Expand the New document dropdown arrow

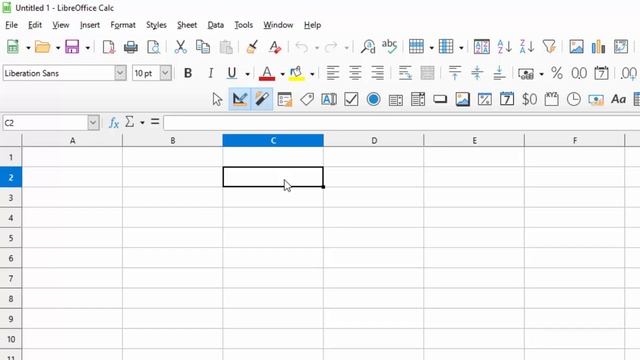coord(28,48)
